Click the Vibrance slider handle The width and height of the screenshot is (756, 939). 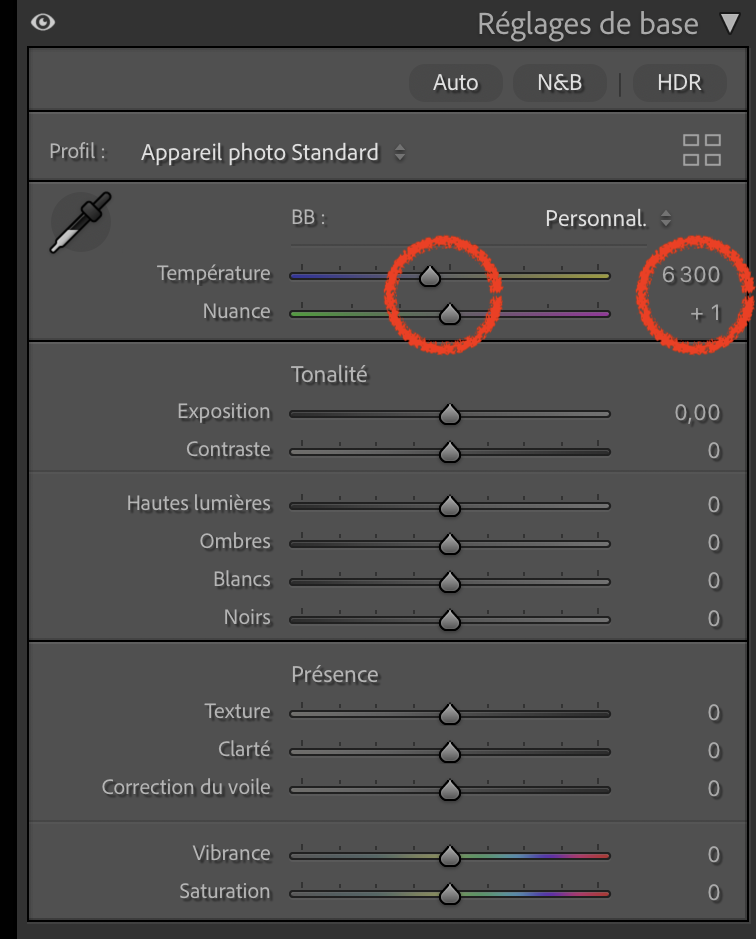click(450, 856)
